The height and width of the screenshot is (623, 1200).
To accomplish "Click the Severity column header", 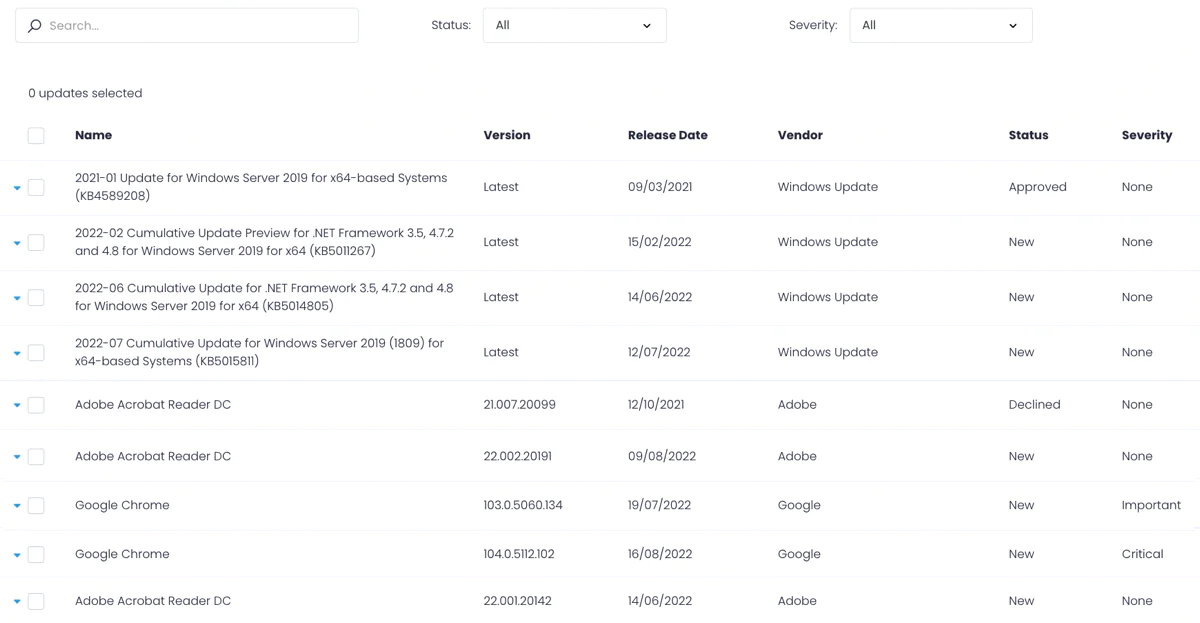I will click(1147, 135).
